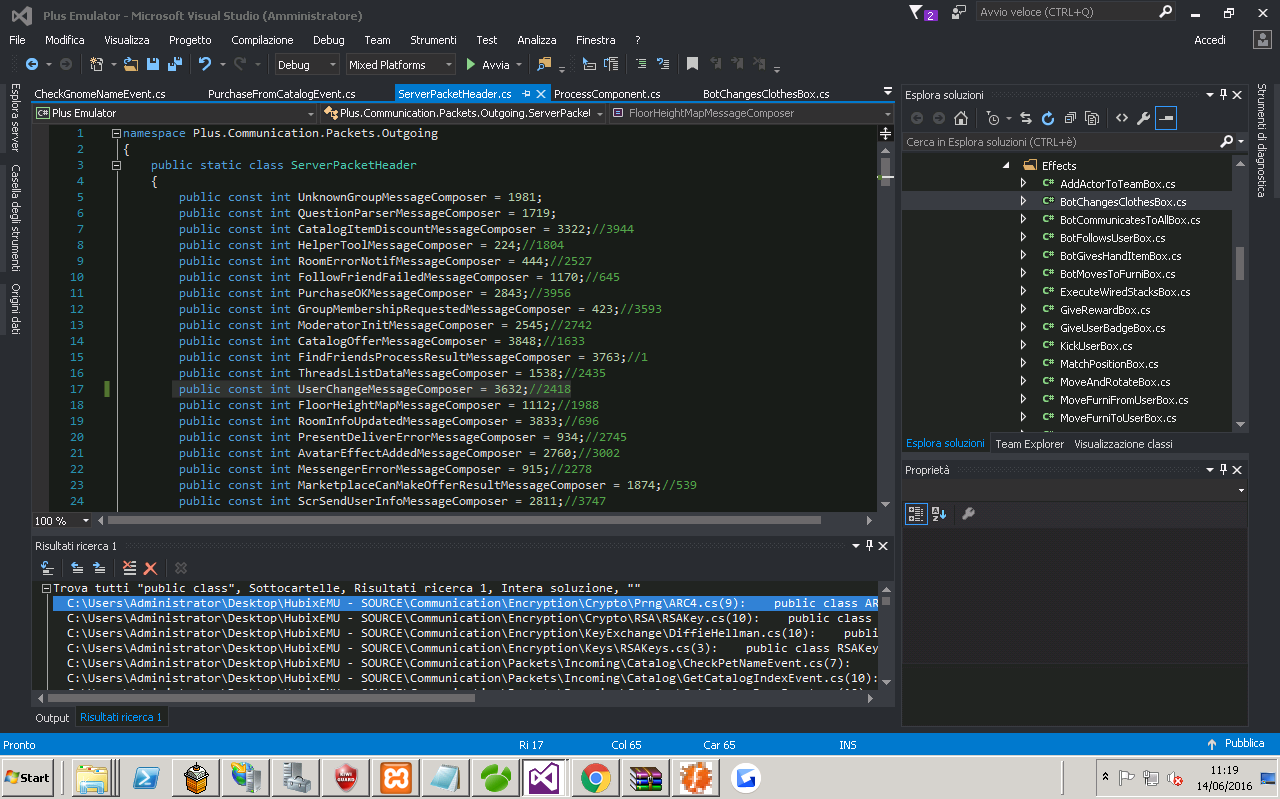Open the Plus Emulator project dropdown
The image size is (1280, 799).
[310, 114]
